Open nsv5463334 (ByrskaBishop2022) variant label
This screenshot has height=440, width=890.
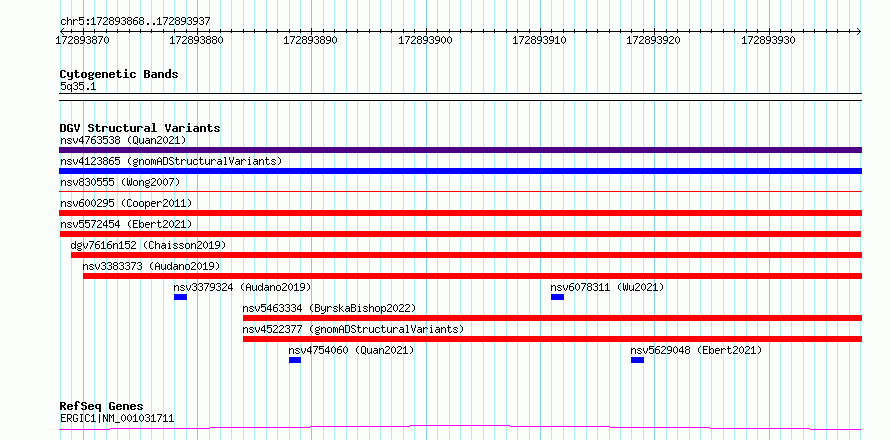pos(329,308)
